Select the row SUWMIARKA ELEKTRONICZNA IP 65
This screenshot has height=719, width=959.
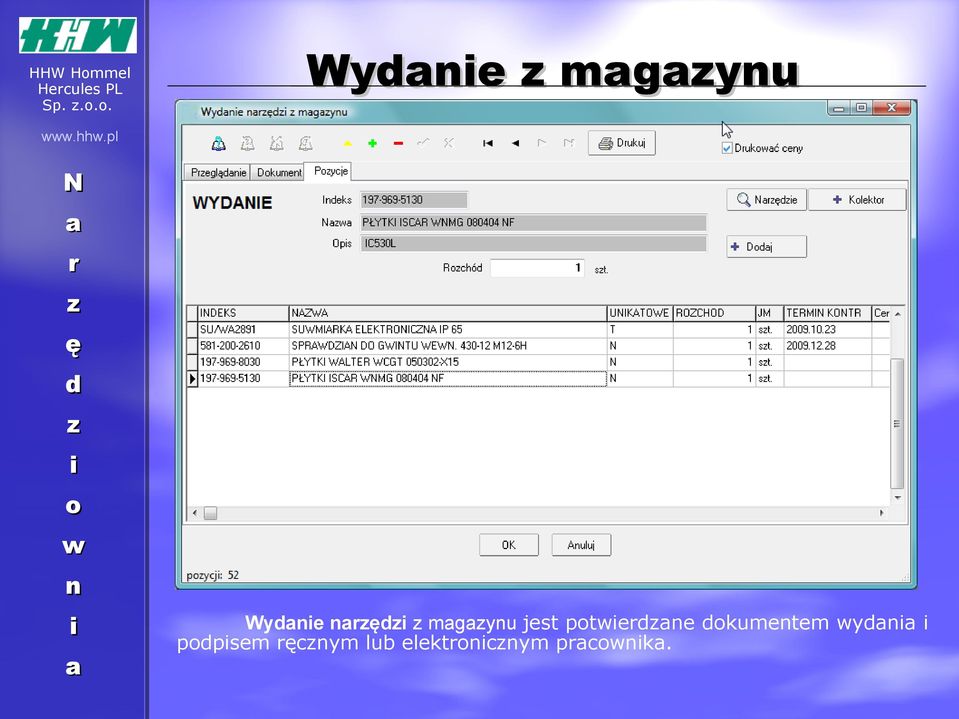(x=538, y=330)
